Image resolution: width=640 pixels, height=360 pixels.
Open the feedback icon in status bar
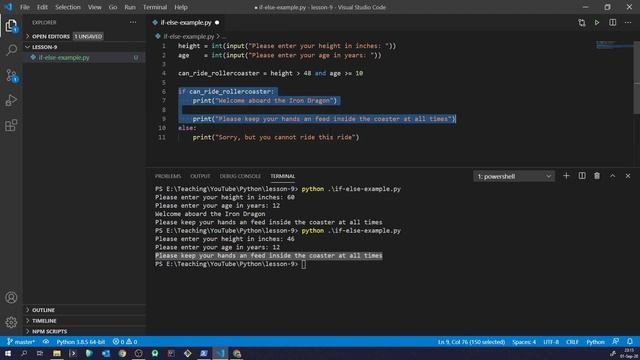pos(616,342)
